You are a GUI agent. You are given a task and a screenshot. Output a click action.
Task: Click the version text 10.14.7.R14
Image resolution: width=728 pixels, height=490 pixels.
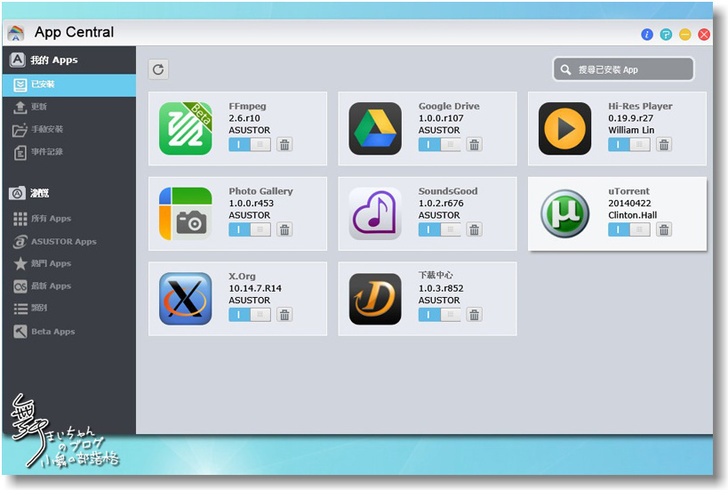tap(255, 288)
